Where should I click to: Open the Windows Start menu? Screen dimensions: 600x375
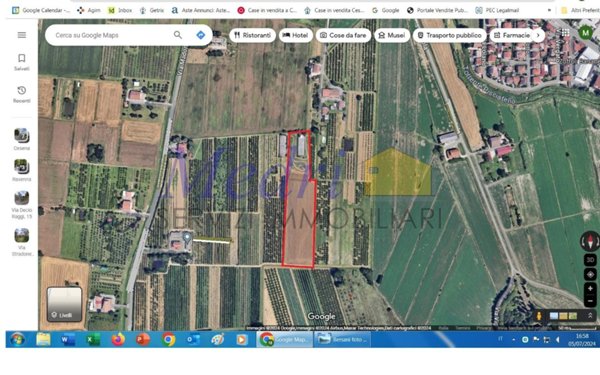18,339
